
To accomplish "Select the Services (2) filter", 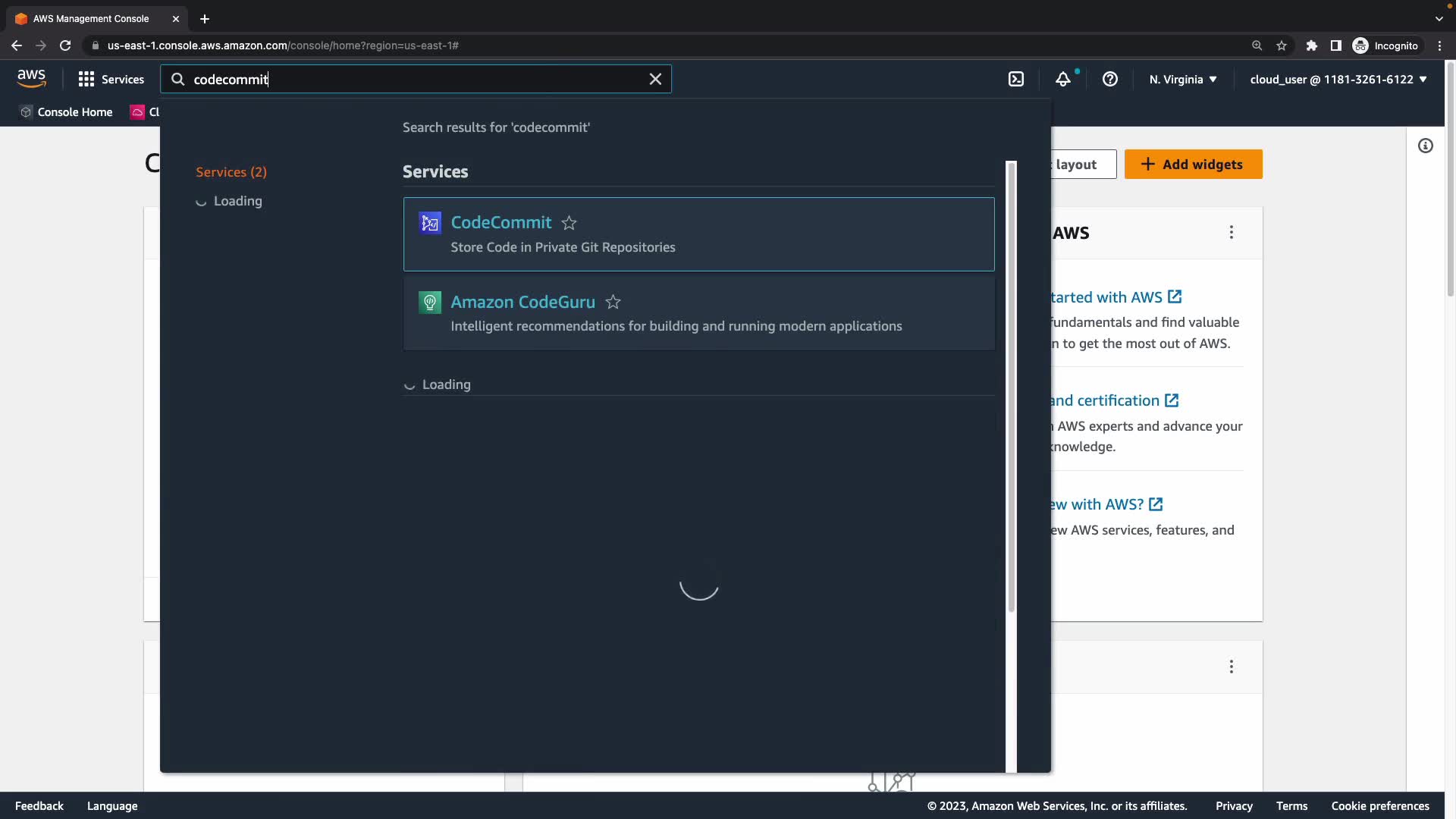I will 231,172.
